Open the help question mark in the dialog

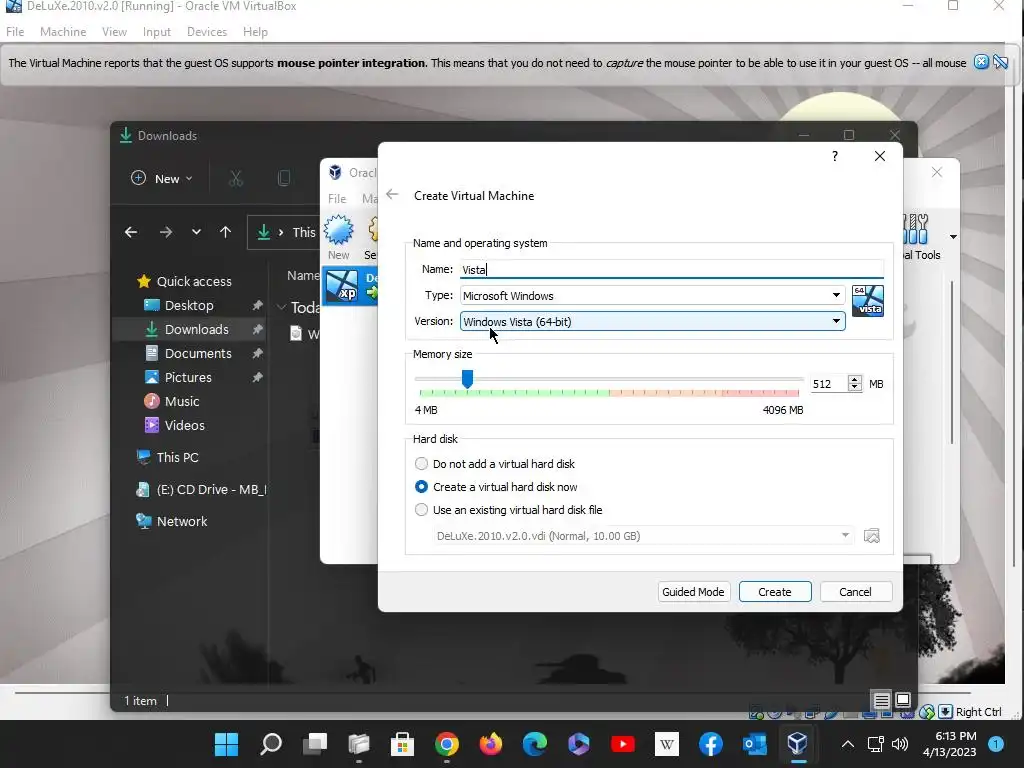point(835,156)
